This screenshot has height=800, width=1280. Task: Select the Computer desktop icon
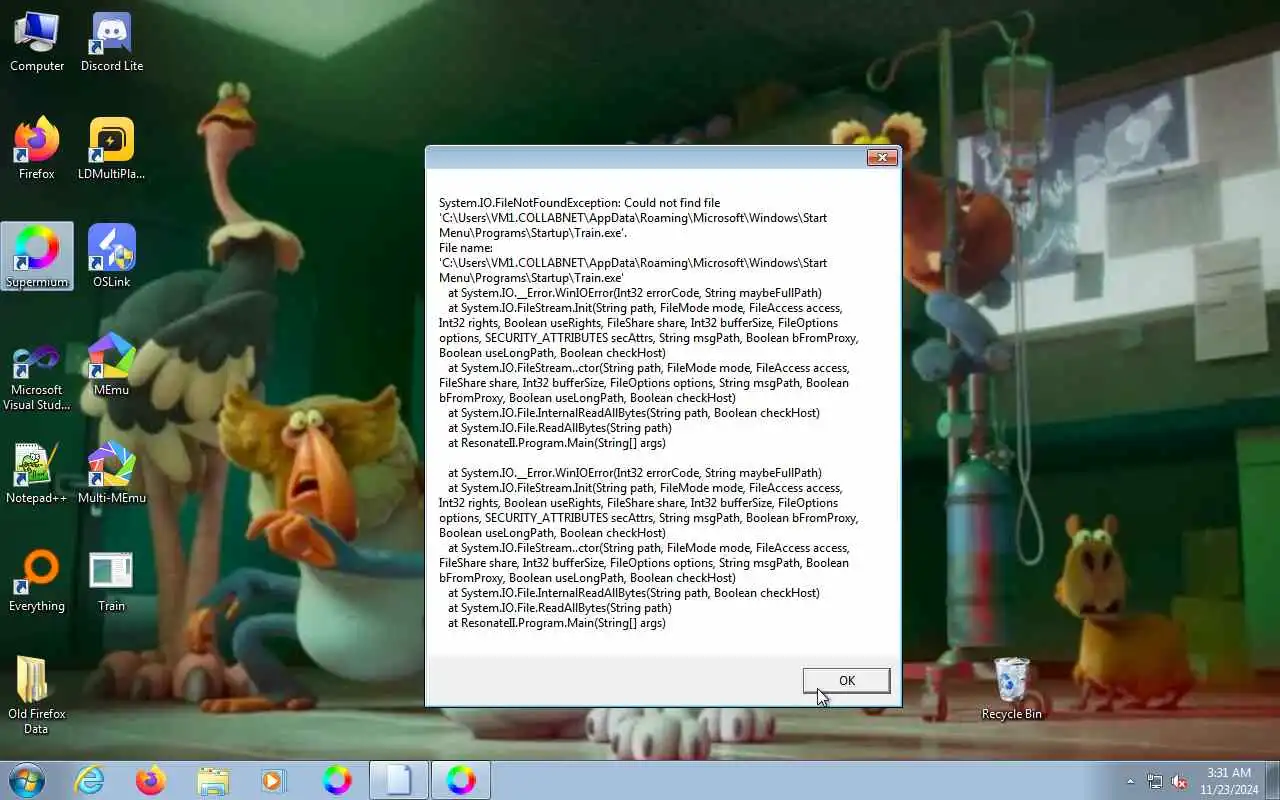click(x=37, y=42)
